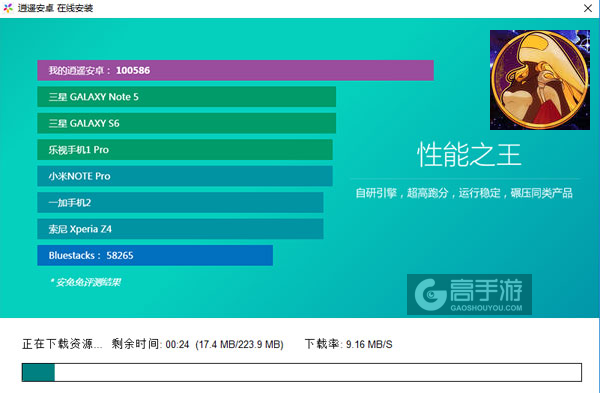Click the game character artwork thumbnail
This screenshot has width=600, height=393.
[540, 80]
